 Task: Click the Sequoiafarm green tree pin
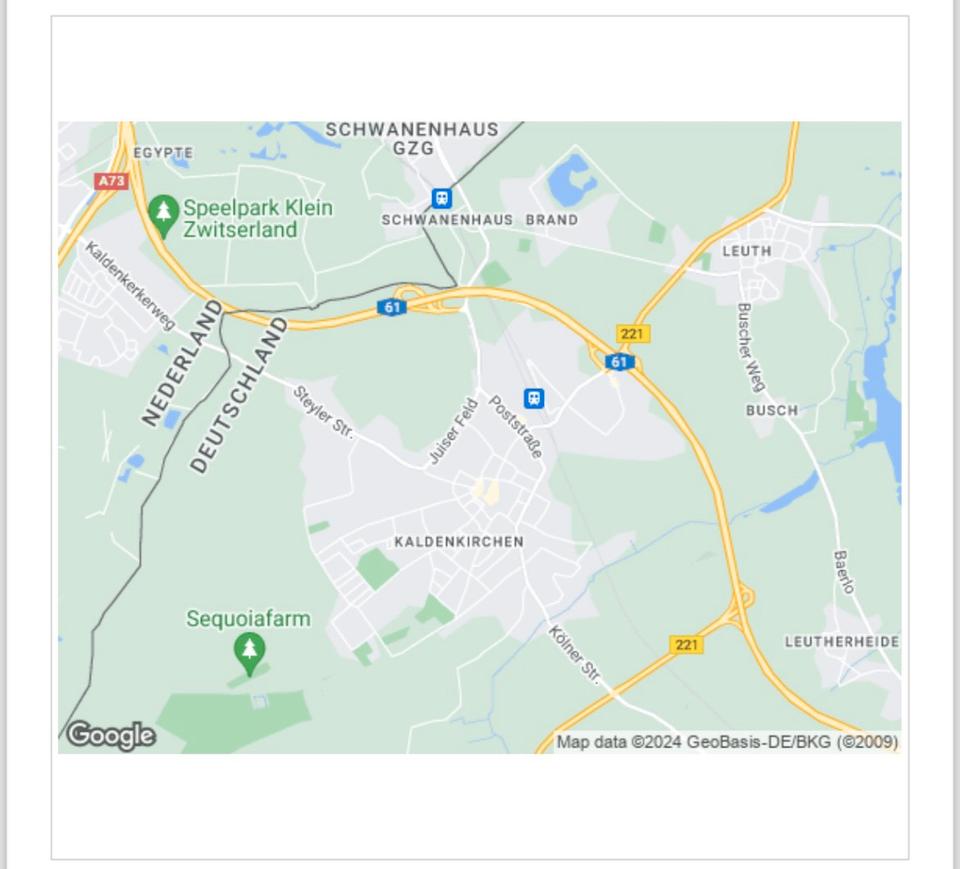(249, 654)
